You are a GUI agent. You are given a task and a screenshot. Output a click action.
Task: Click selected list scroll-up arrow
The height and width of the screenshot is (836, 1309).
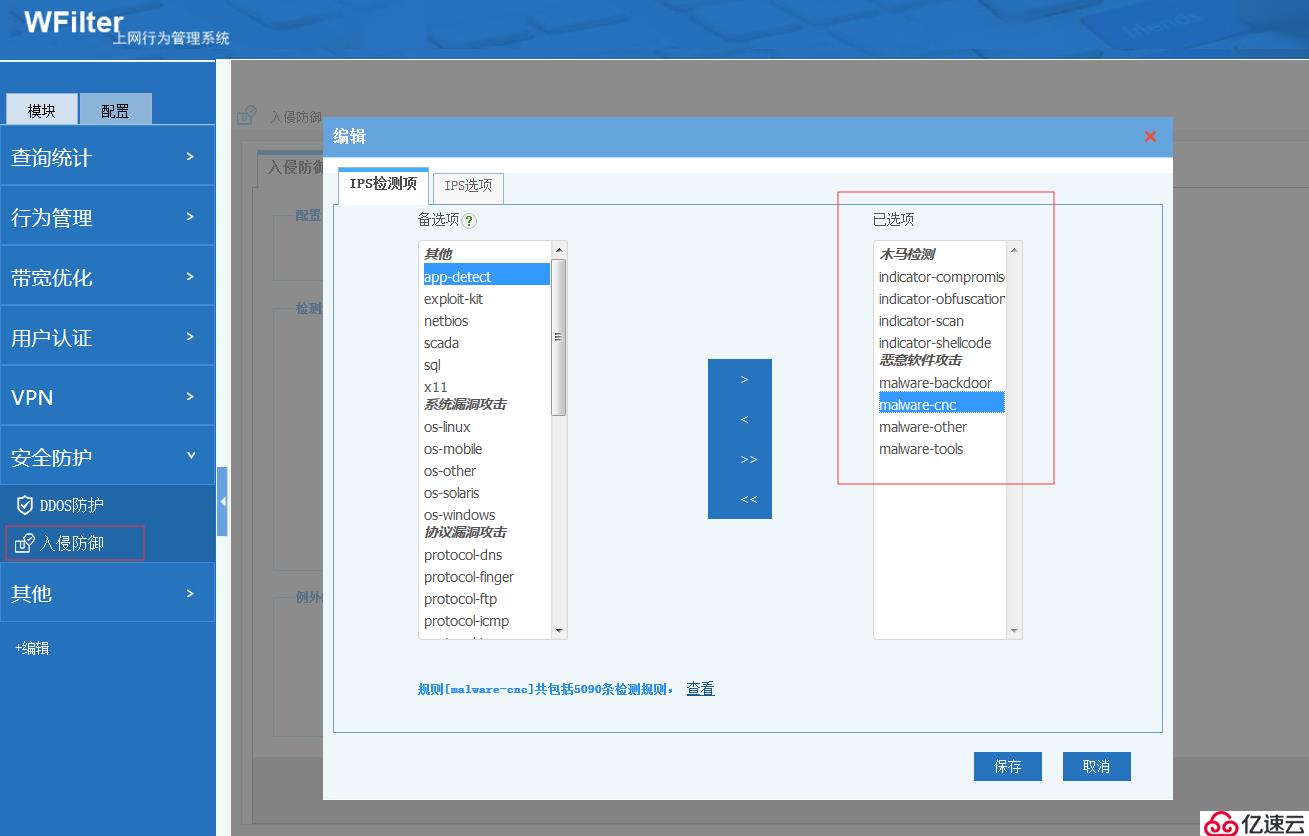click(1014, 249)
